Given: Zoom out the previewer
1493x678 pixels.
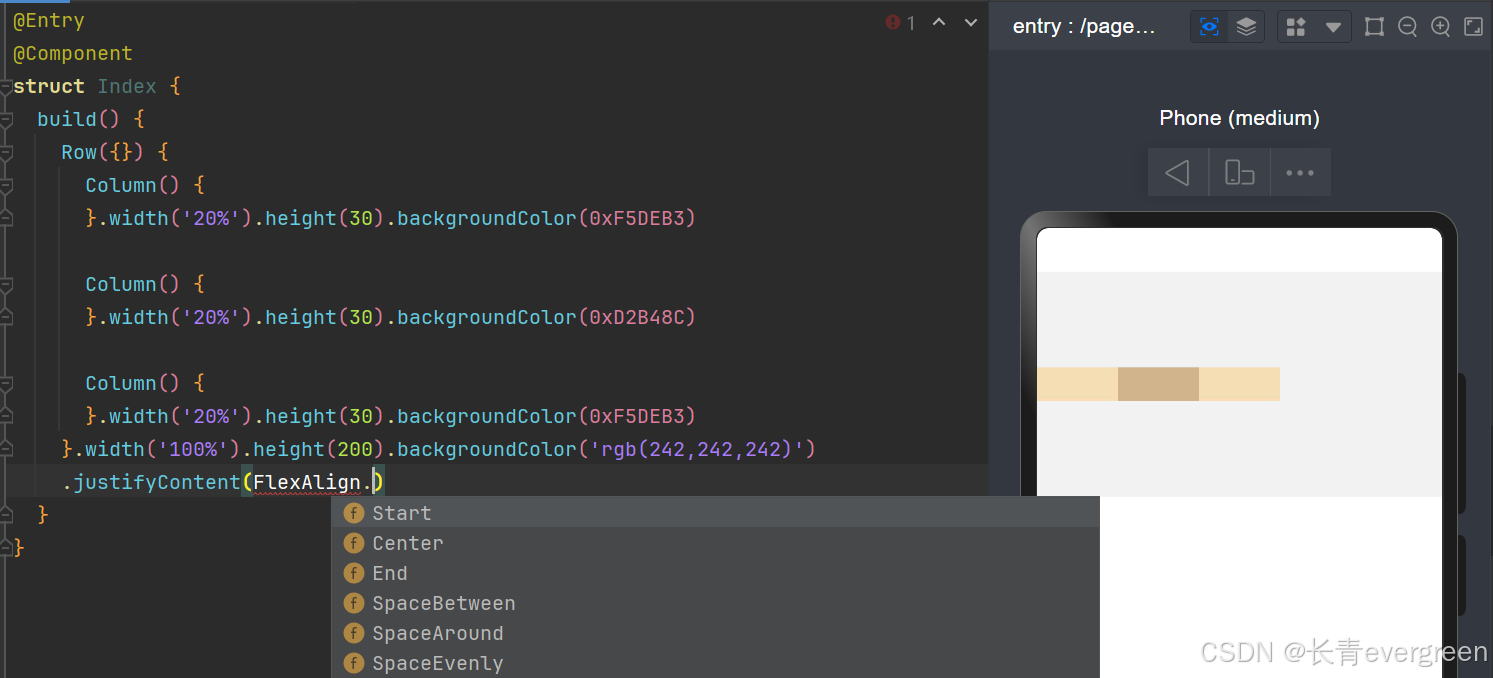Looking at the screenshot, I should pos(1407,27).
